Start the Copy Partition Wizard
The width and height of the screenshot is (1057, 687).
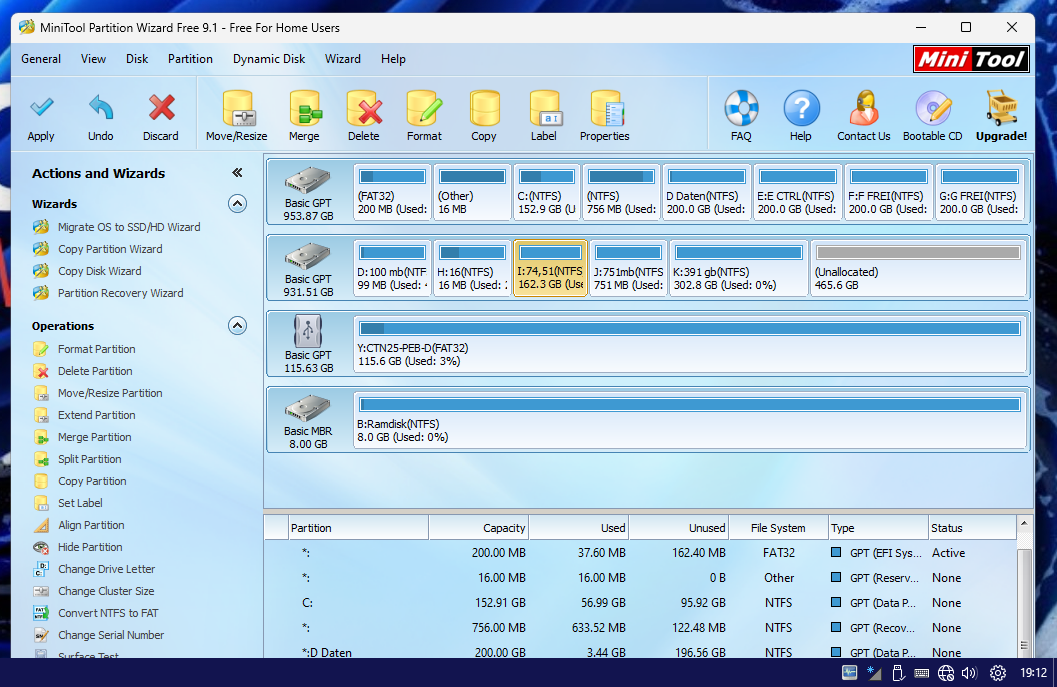point(110,249)
